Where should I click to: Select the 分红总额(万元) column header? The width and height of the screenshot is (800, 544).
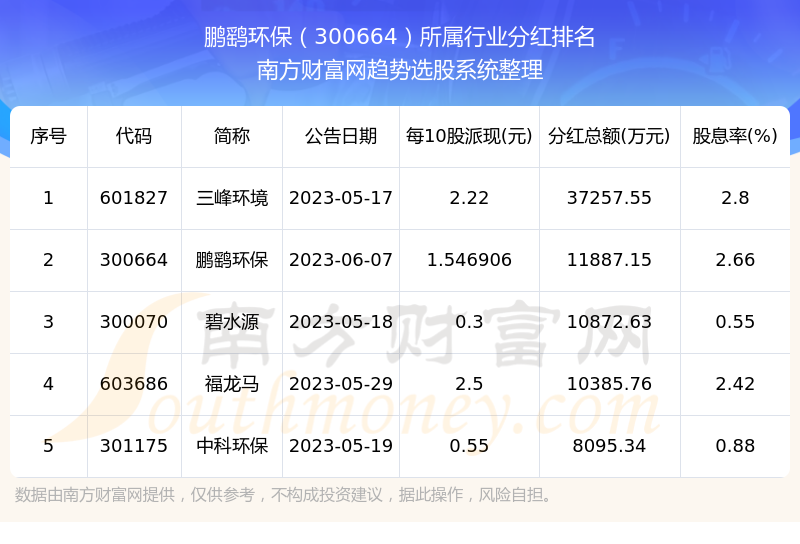coord(609,136)
